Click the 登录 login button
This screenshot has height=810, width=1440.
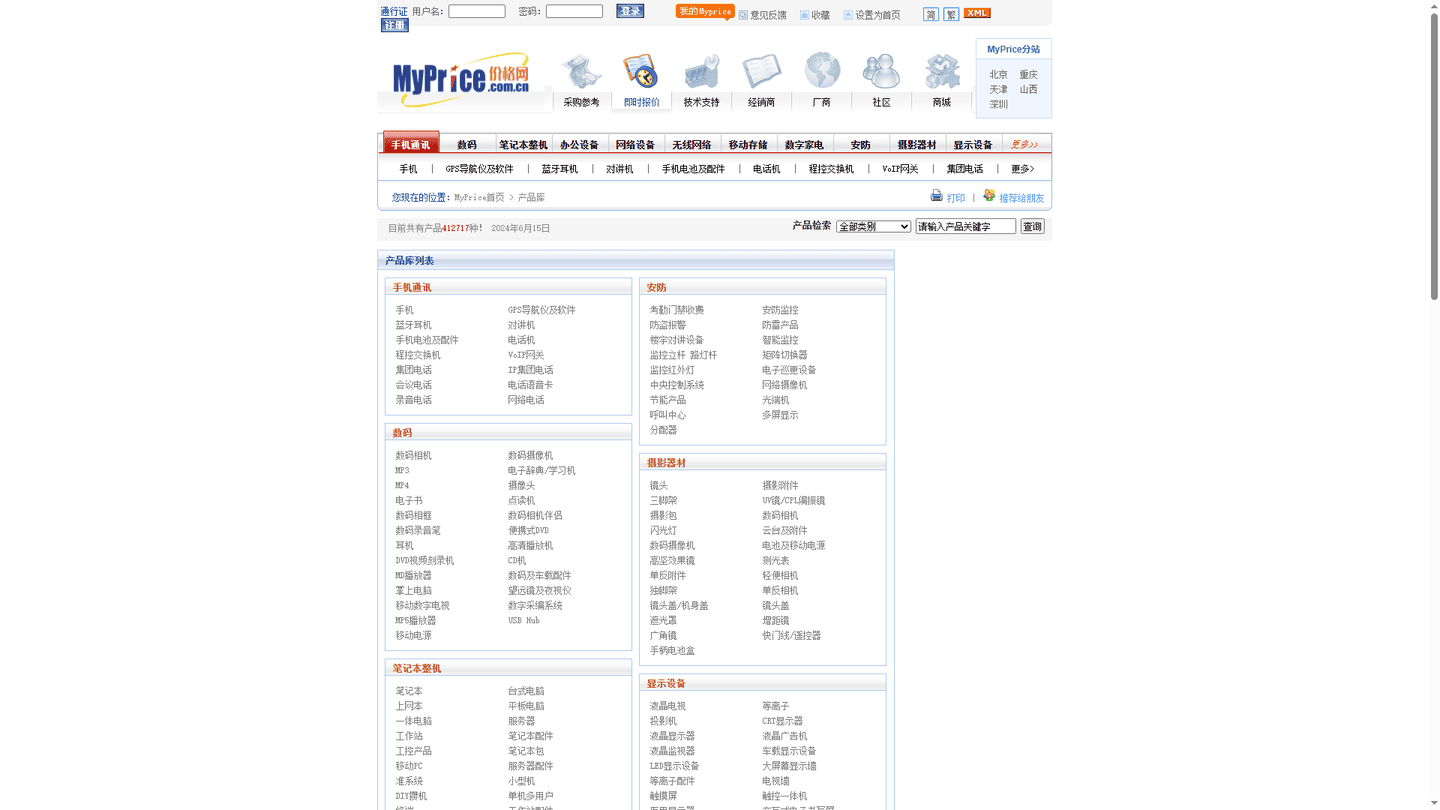630,11
